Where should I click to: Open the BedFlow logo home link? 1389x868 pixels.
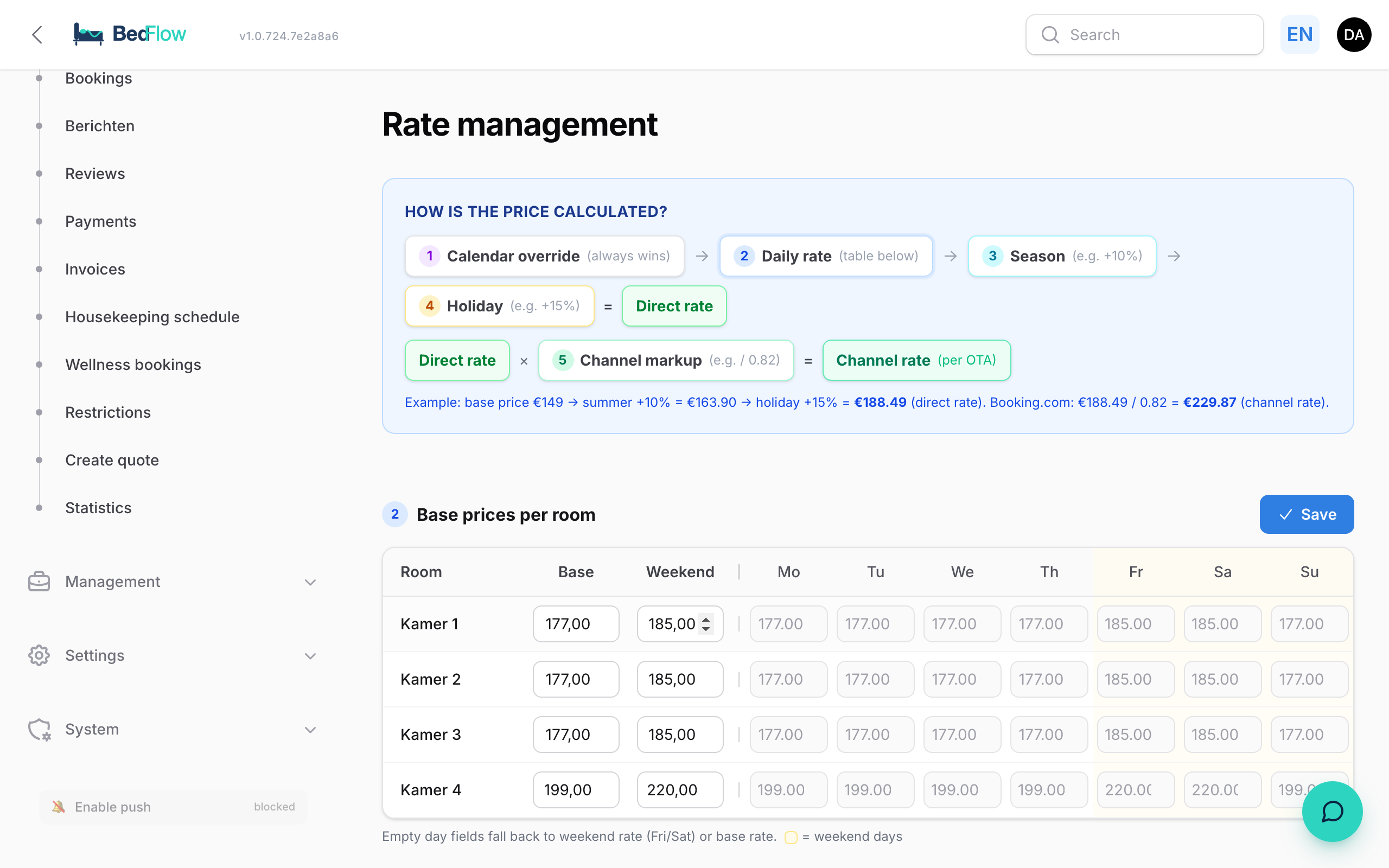[130, 34]
